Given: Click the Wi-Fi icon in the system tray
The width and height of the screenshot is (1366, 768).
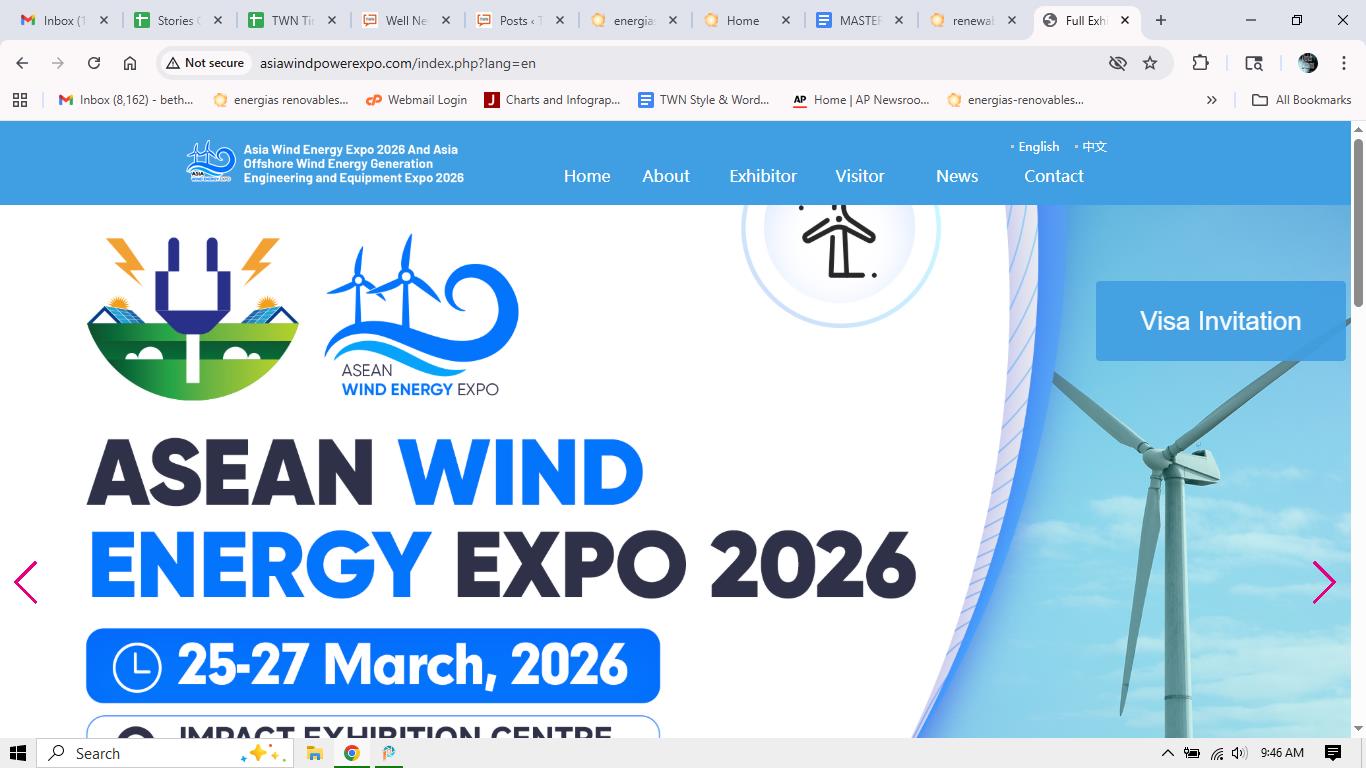Looking at the screenshot, I should tap(1216, 753).
